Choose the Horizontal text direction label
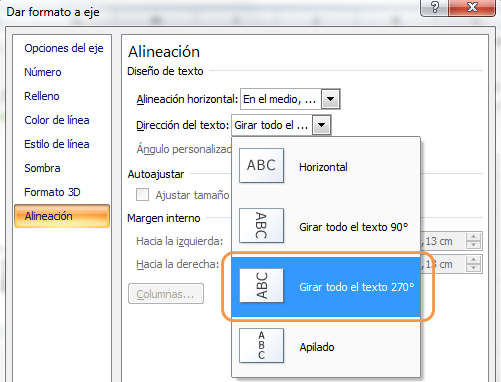This screenshot has width=501, height=382. tap(323, 167)
